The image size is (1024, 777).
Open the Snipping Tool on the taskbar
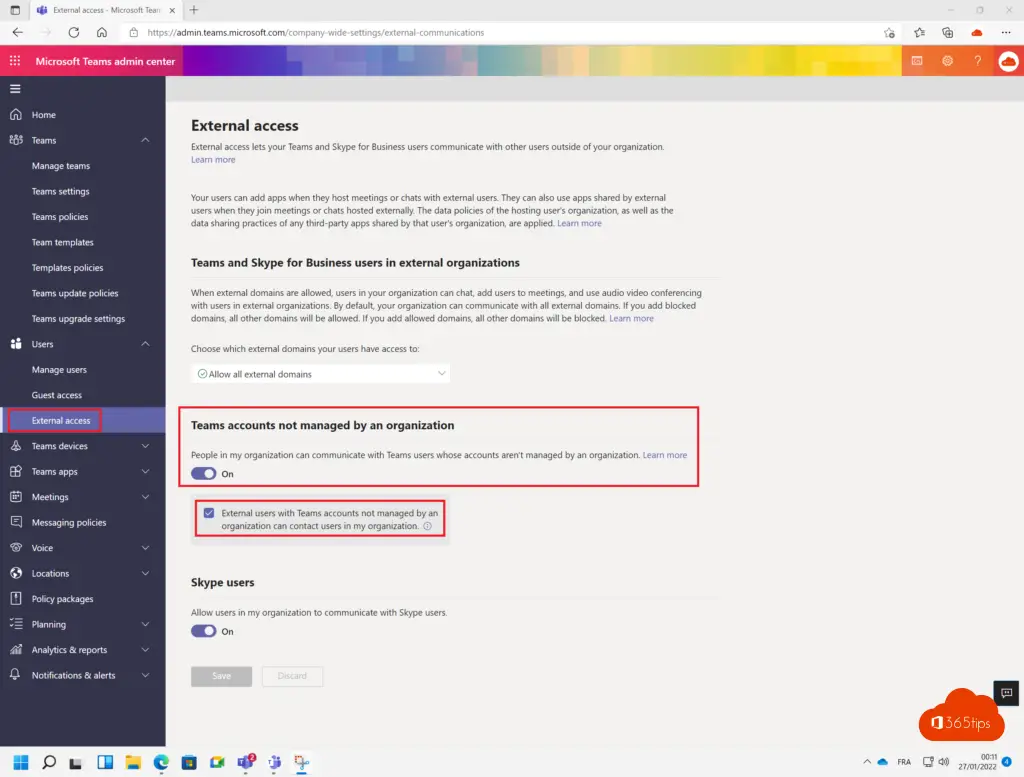(x=302, y=762)
